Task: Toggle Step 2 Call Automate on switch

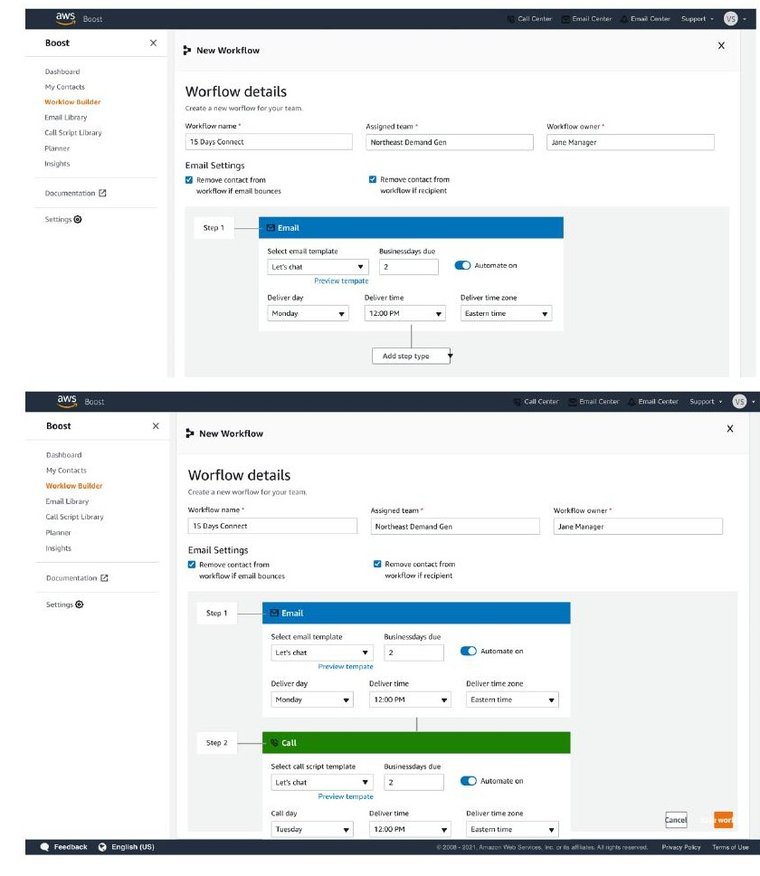Action: 468,780
